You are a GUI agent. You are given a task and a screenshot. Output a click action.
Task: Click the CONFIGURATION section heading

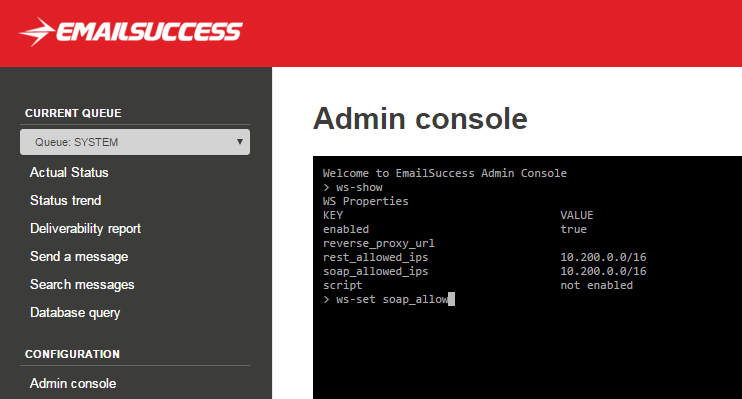72,354
